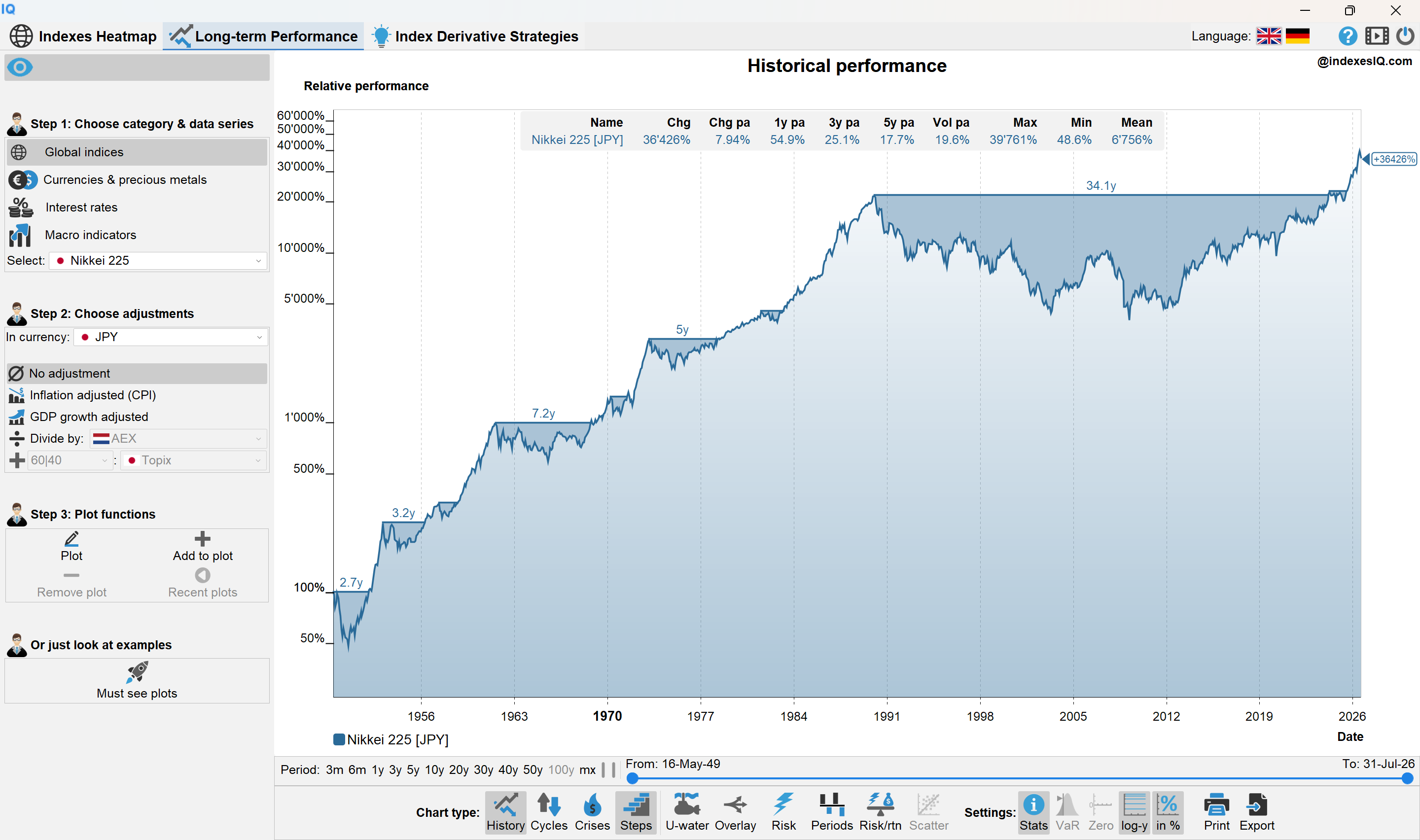
Task: Toggle in % setting
Action: point(1168,812)
